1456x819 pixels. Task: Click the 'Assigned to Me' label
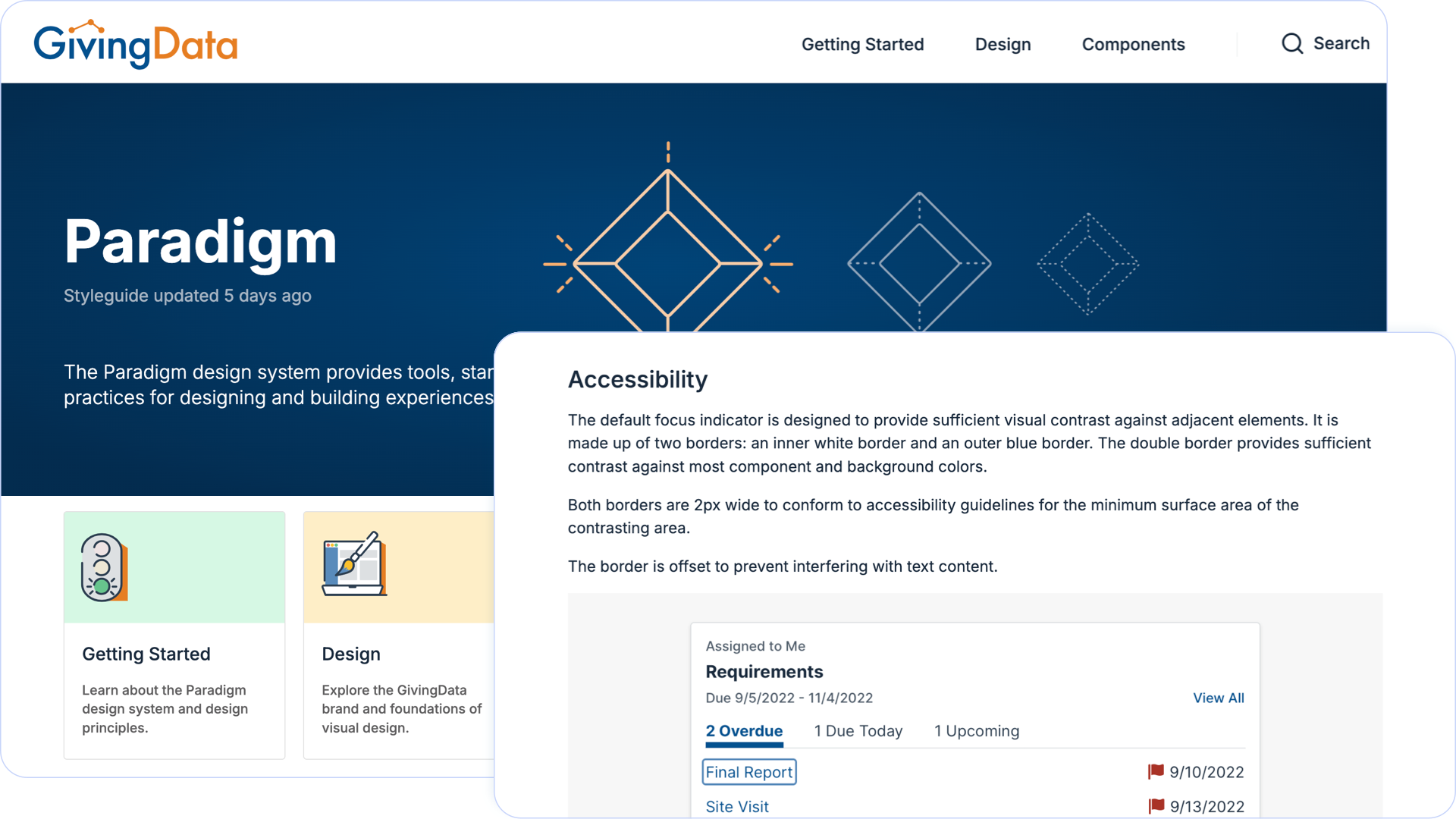point(755,646)
